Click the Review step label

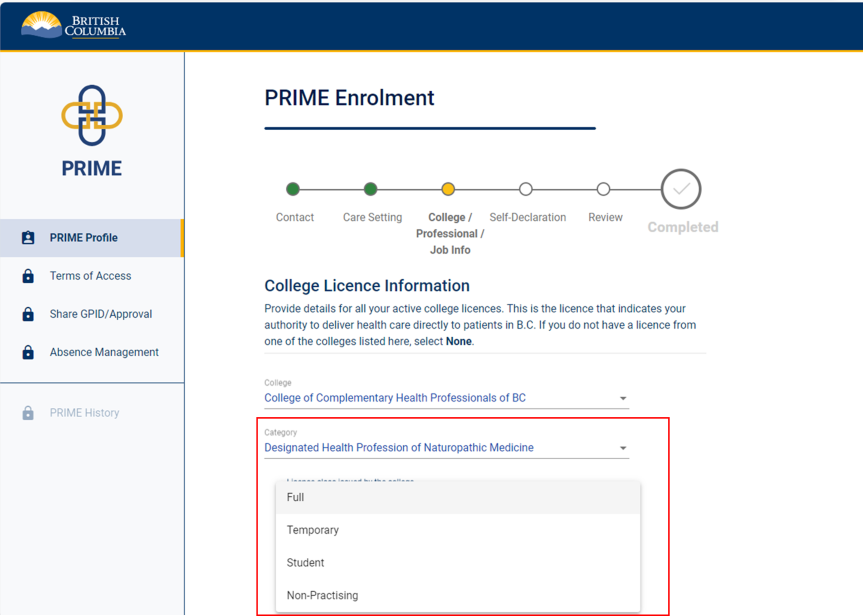(x=604, y=217)
